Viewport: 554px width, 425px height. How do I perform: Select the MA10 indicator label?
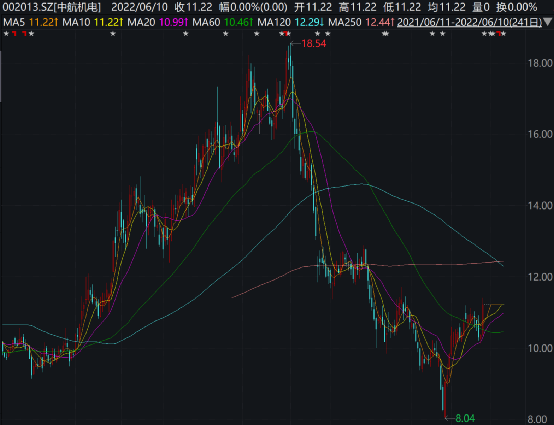76,22
